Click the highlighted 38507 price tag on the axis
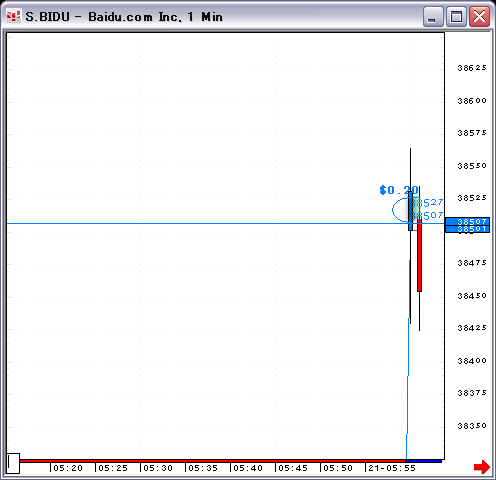Viewport: 496px width, 480px height. [467, 221]
